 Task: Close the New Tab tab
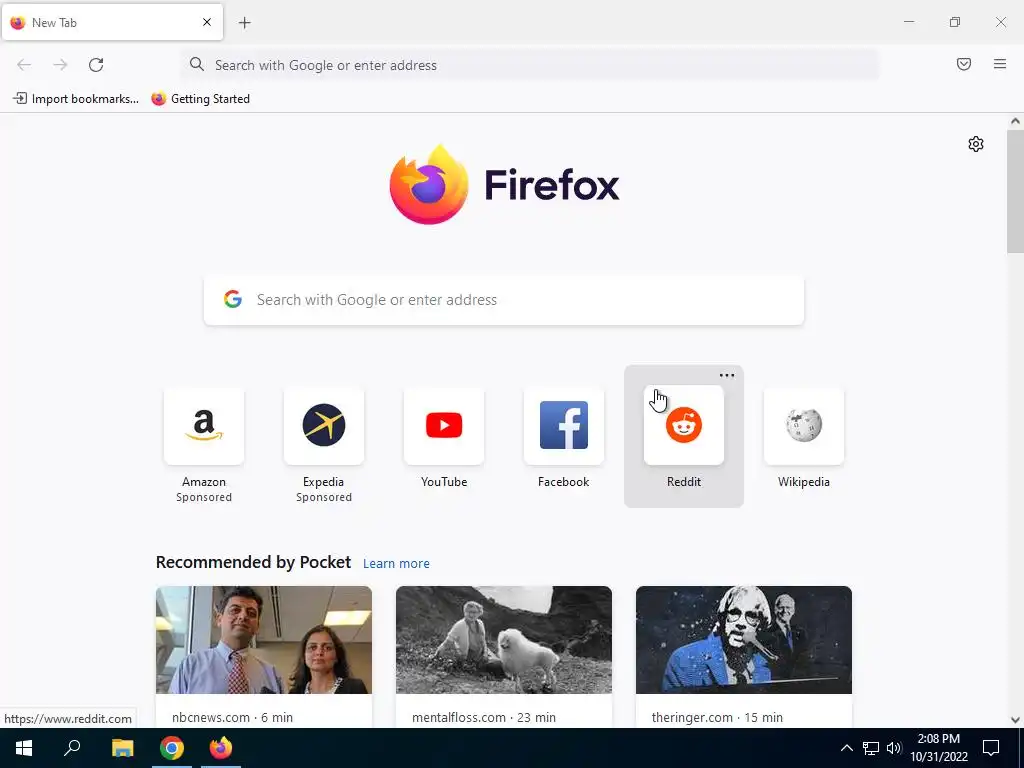point(207,22)
